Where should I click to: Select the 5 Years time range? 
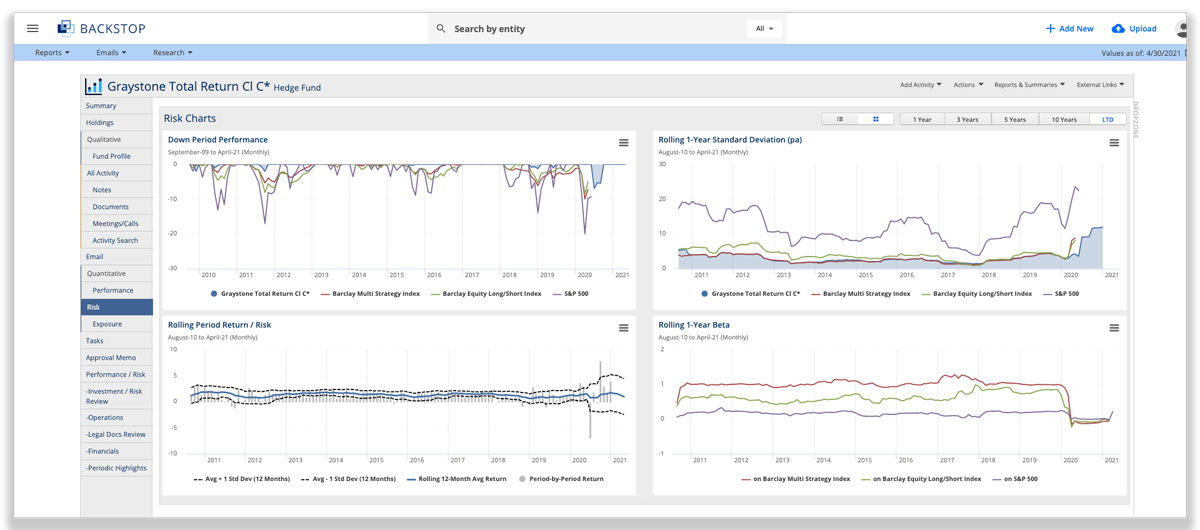coord(1015,119)
